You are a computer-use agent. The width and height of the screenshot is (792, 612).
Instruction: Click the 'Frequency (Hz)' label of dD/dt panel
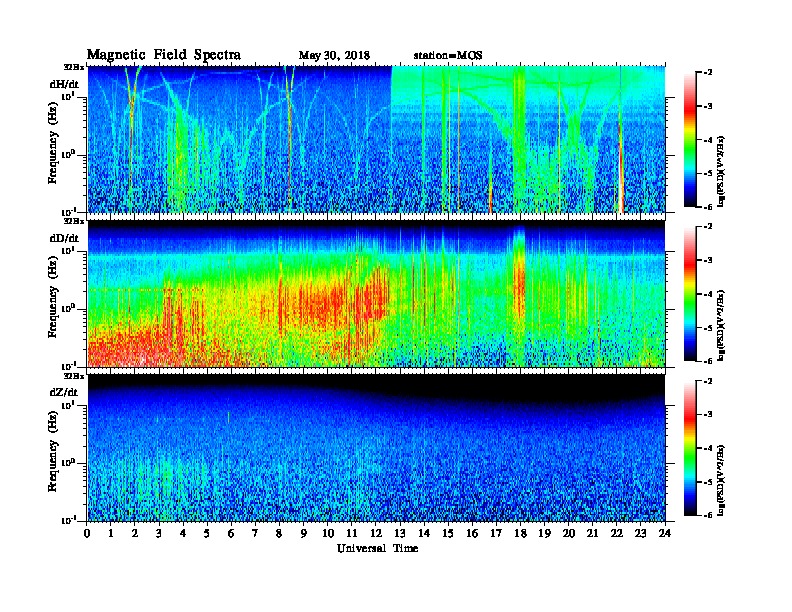tap(53, 297)
